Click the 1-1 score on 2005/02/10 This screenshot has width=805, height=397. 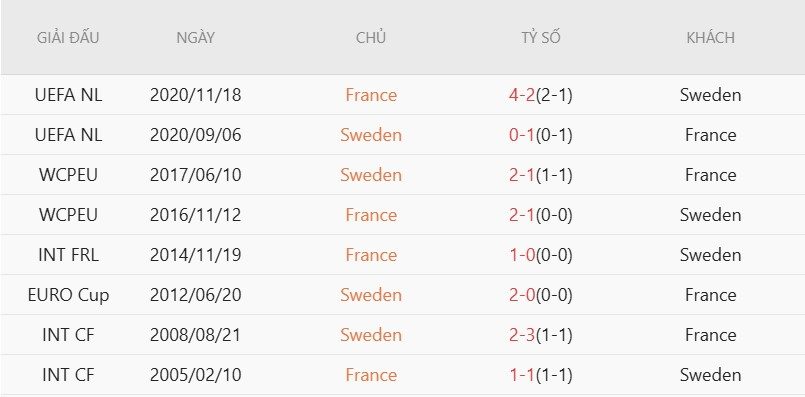pos(522,375)
